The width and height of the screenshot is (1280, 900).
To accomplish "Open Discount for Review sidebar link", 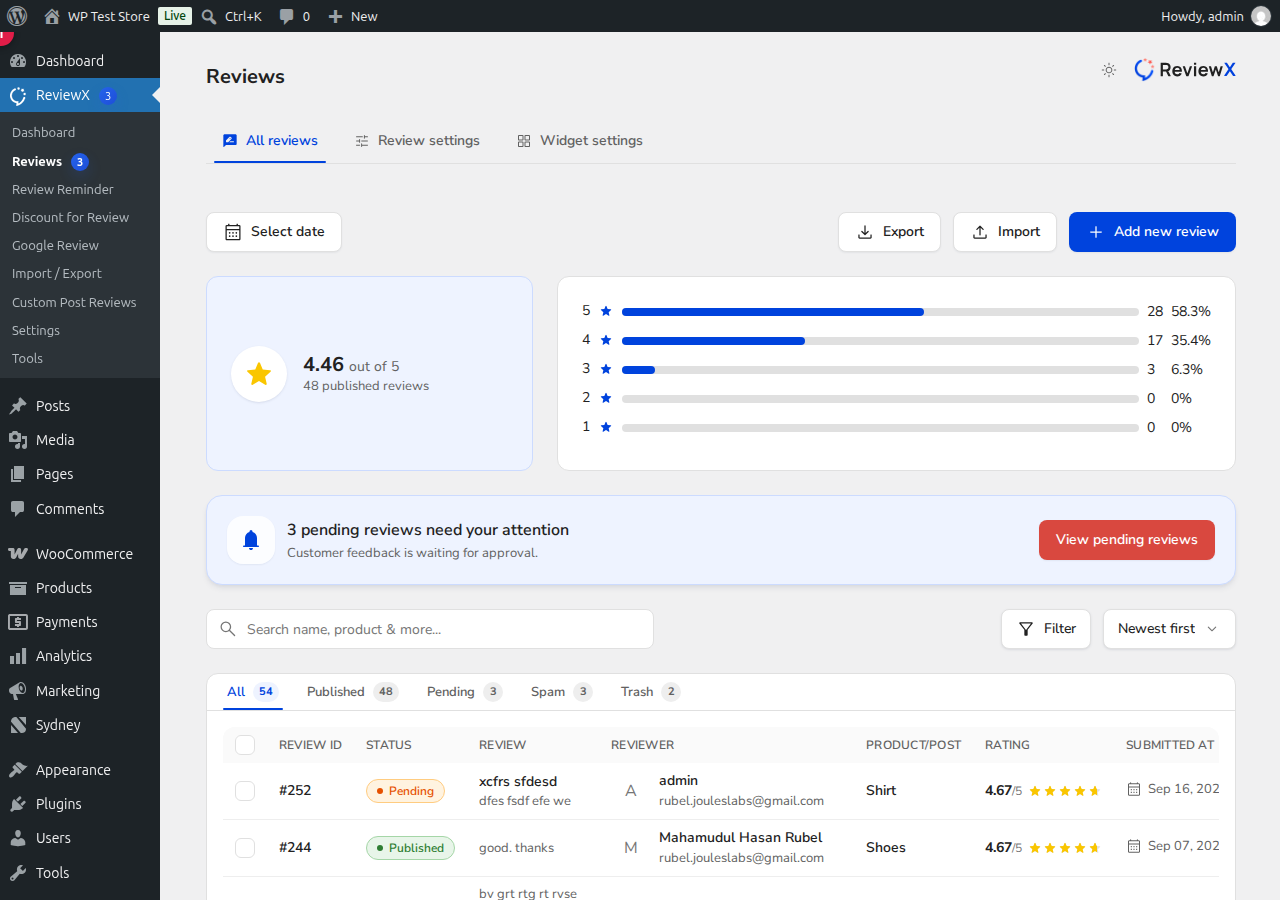I will pos(71,218).
